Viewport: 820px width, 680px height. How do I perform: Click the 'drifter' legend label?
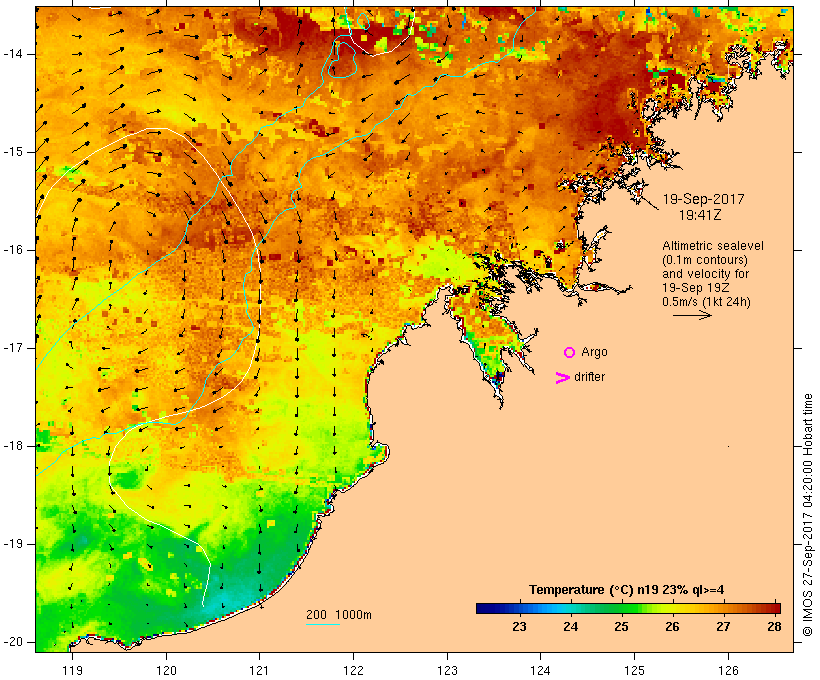(589, 377)
